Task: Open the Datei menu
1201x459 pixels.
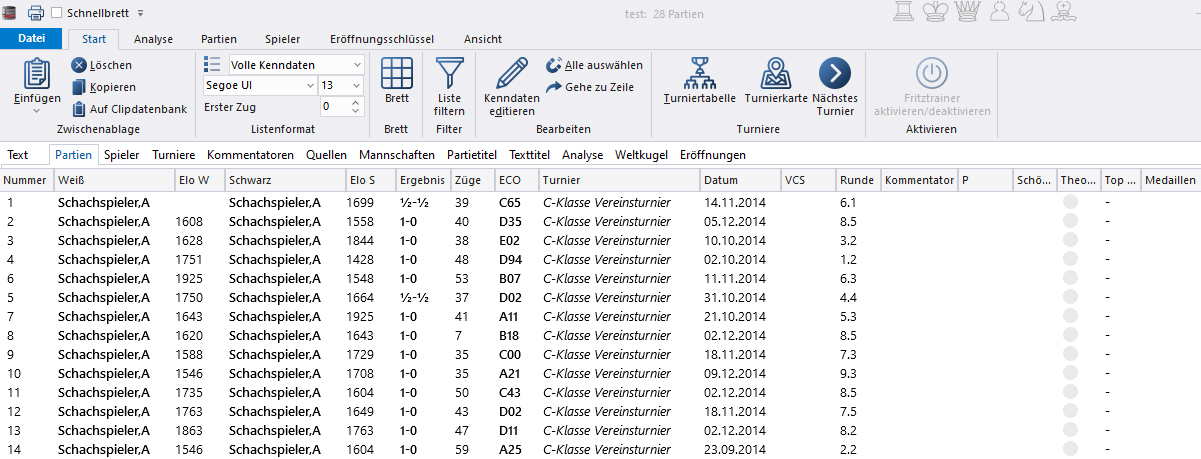Action: [x=32, y=39]
